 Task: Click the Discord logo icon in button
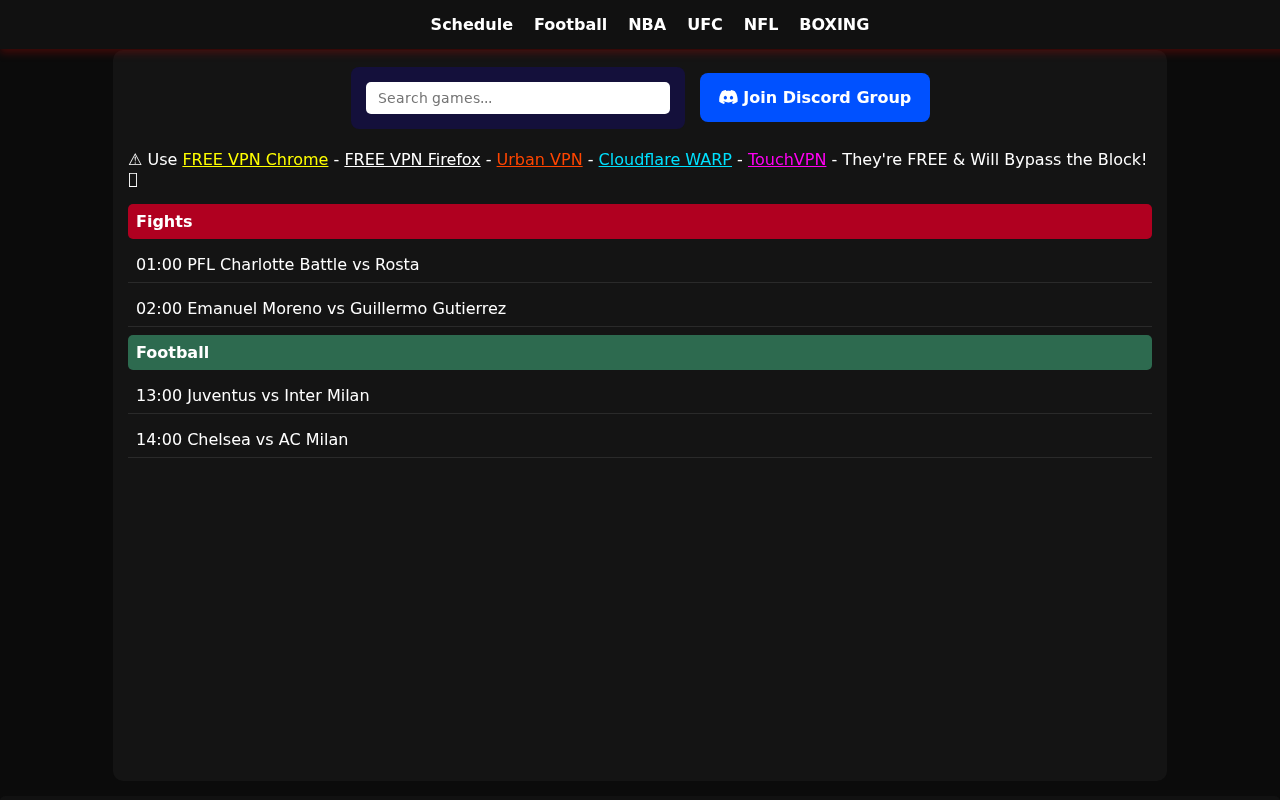[728, 97]
